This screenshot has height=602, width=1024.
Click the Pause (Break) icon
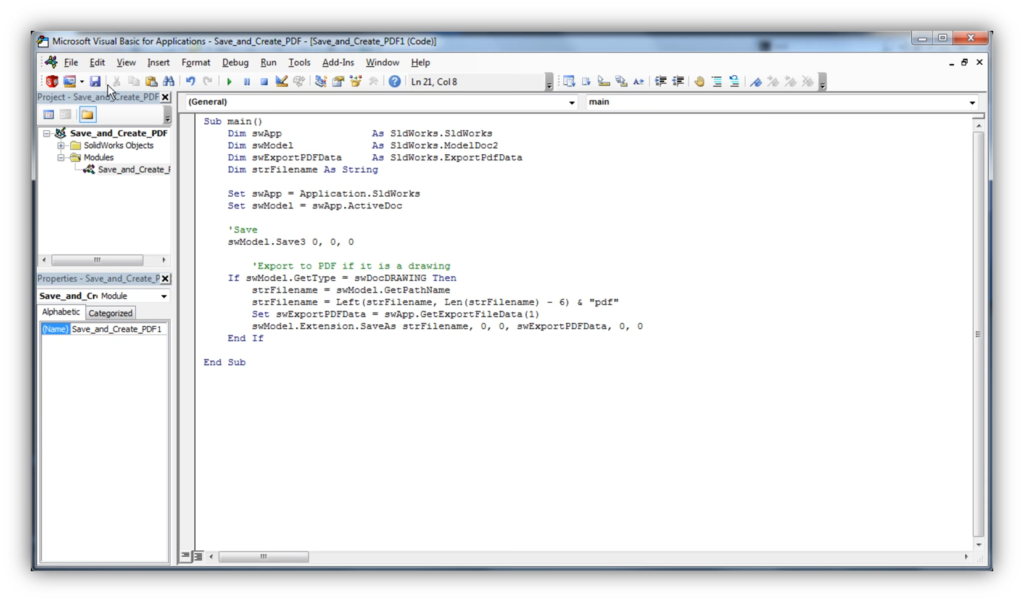tap(247, 82)
